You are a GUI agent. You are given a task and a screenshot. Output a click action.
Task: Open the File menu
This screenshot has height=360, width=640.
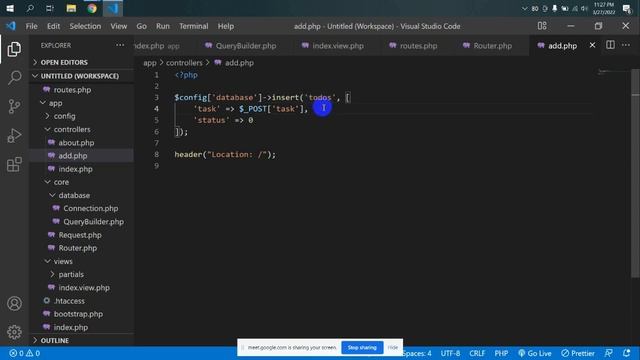point(31,26)
